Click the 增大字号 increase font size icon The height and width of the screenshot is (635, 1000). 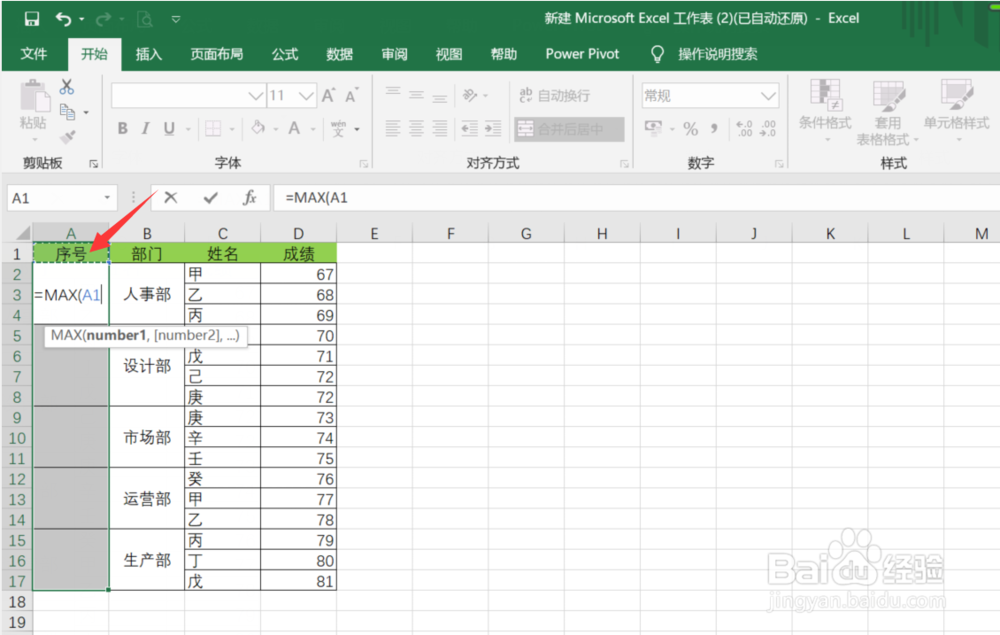327,94
